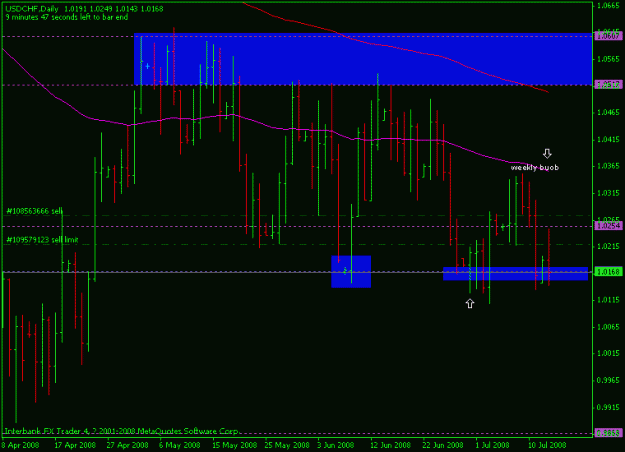Click the 0.9965 price axis label
This screenshot has height=452, width=625.
tap(608, 380)
